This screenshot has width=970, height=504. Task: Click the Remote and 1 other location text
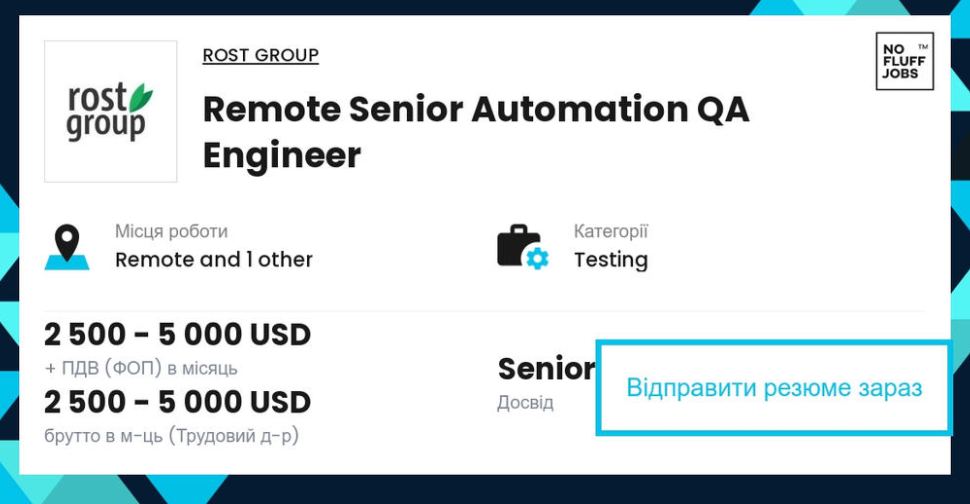click(214, 260)
